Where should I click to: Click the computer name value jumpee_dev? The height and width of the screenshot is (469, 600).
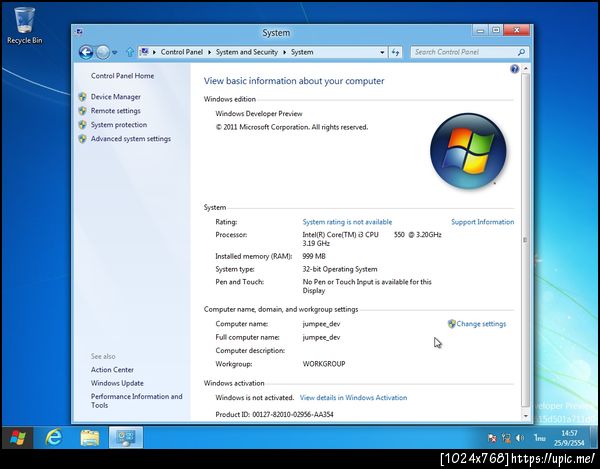(321, 324)
